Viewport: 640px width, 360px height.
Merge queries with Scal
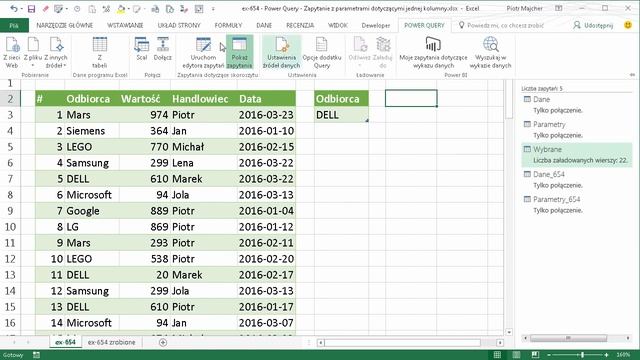point(142,49)
